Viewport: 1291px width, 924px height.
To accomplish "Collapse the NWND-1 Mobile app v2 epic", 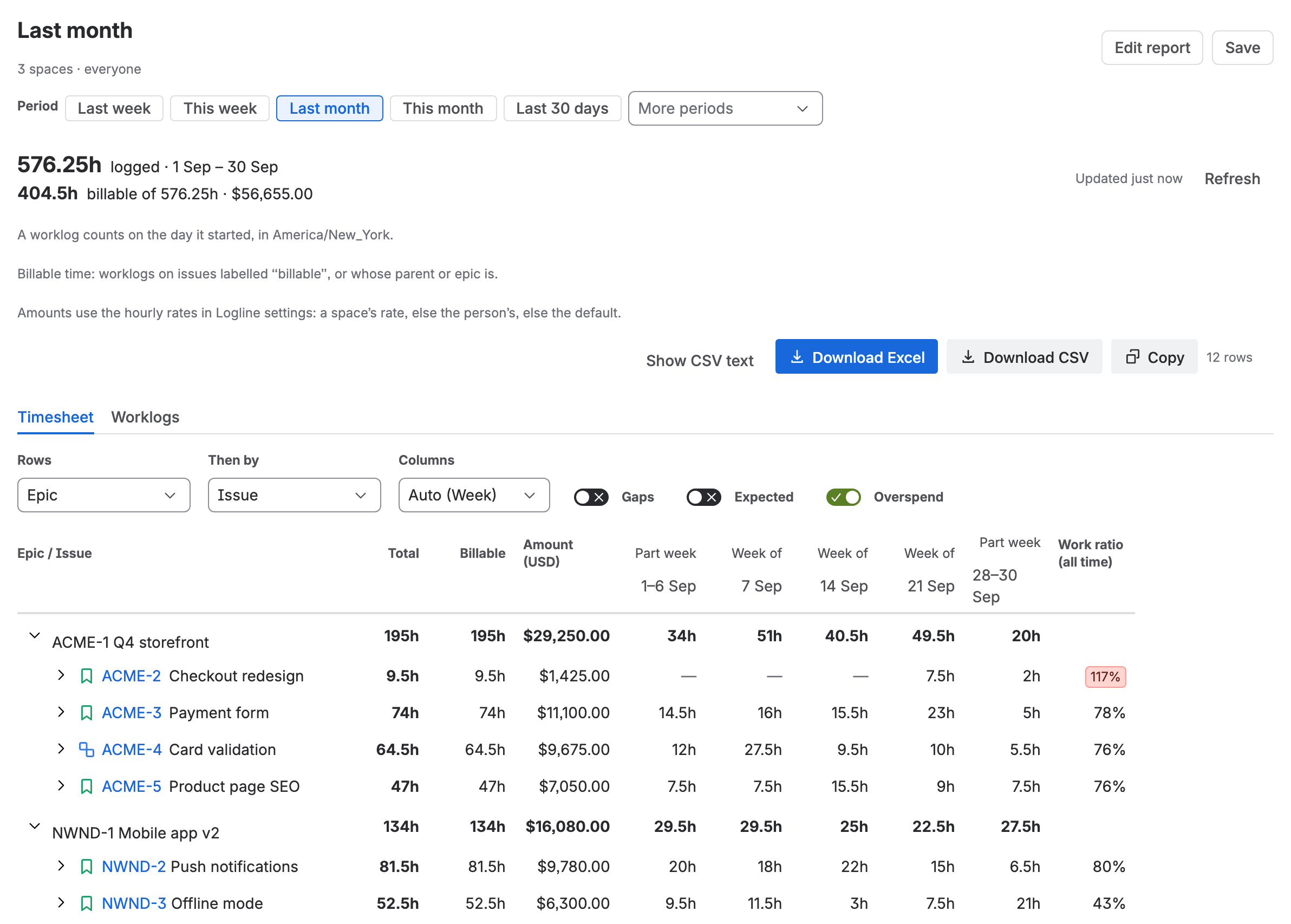I will point(35,826).
